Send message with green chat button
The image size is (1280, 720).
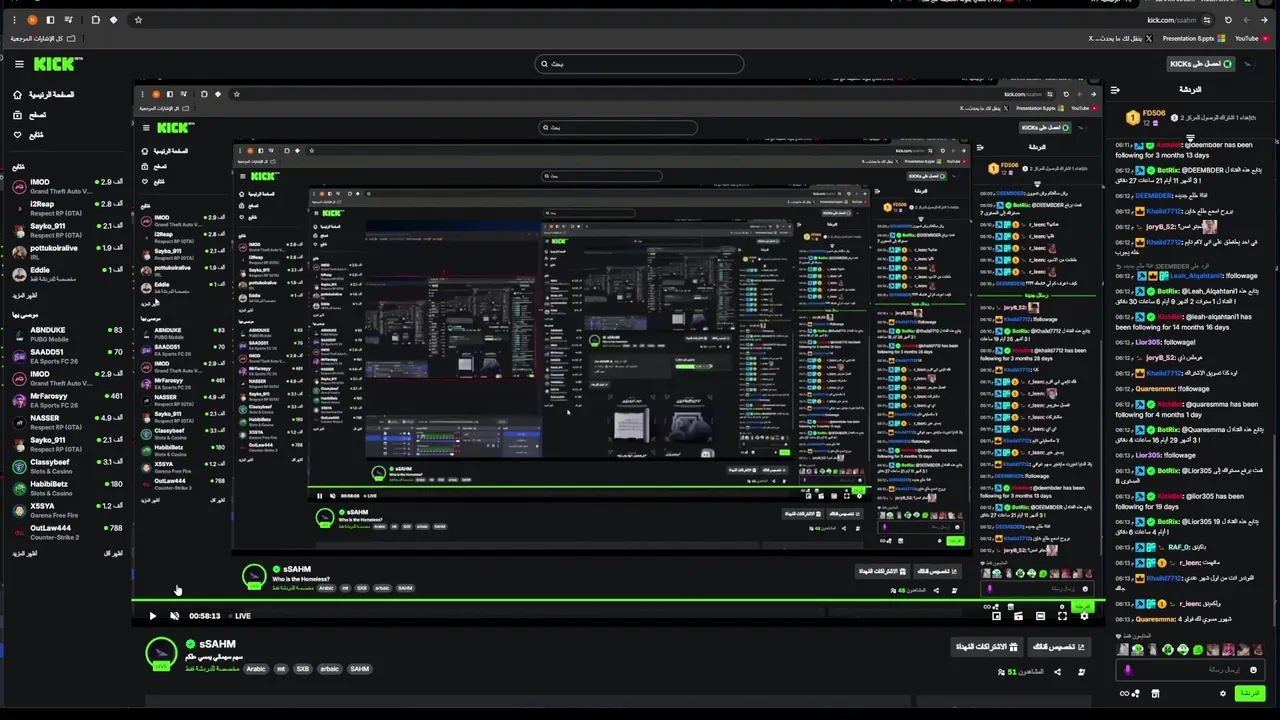[x=1250, y=693]
